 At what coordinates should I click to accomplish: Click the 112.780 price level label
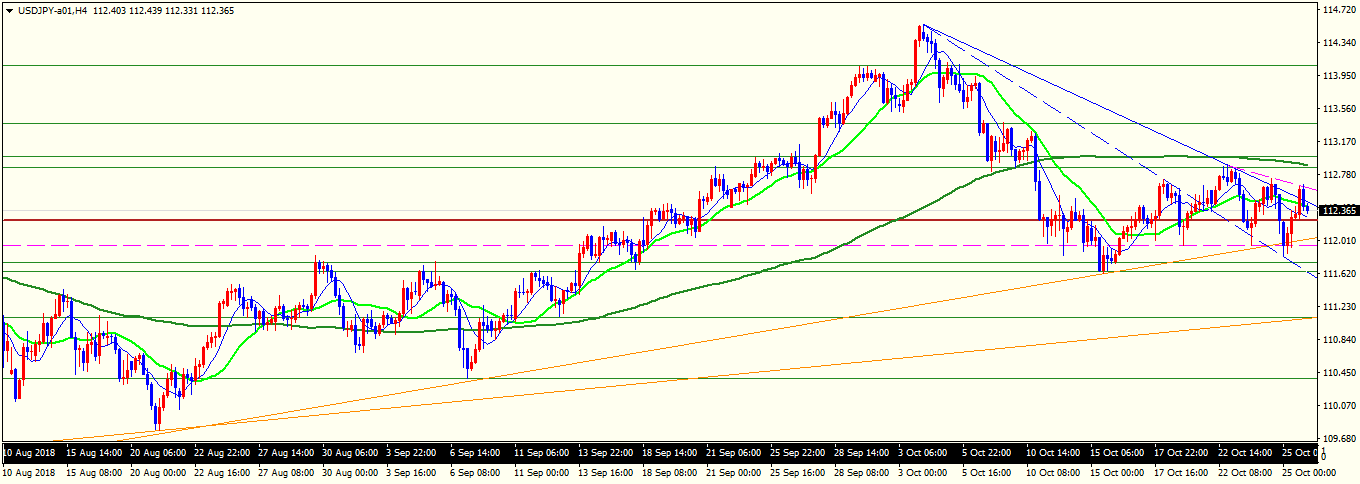click(x=1338, y=175)
